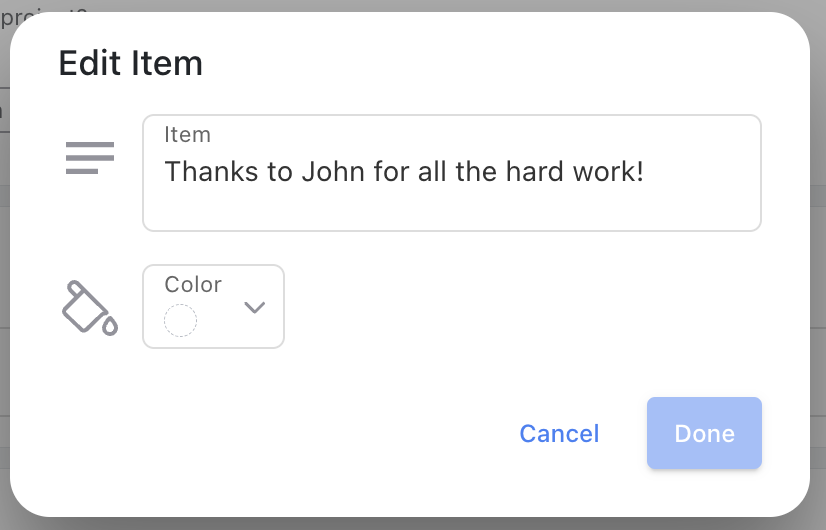Open the Color dropdown

(213, 306)
